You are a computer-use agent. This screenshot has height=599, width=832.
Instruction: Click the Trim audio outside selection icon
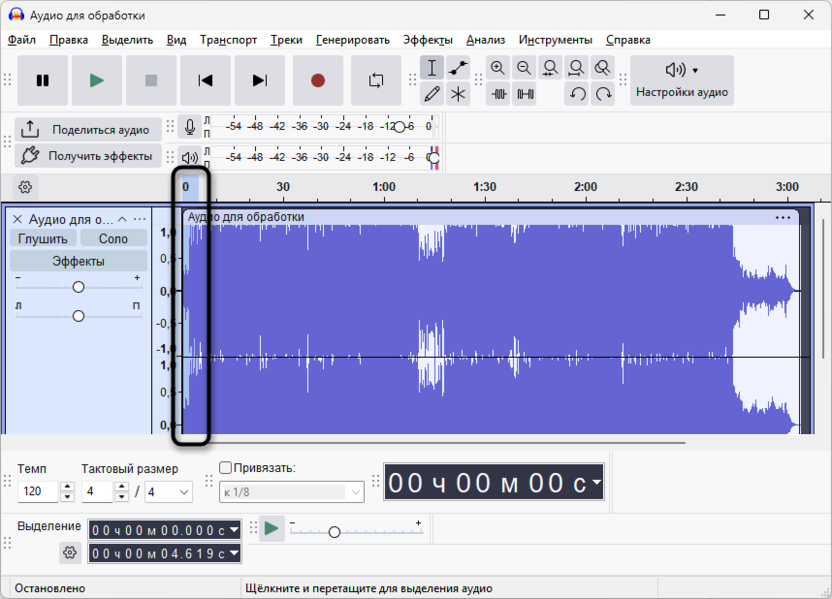[498, 94]
